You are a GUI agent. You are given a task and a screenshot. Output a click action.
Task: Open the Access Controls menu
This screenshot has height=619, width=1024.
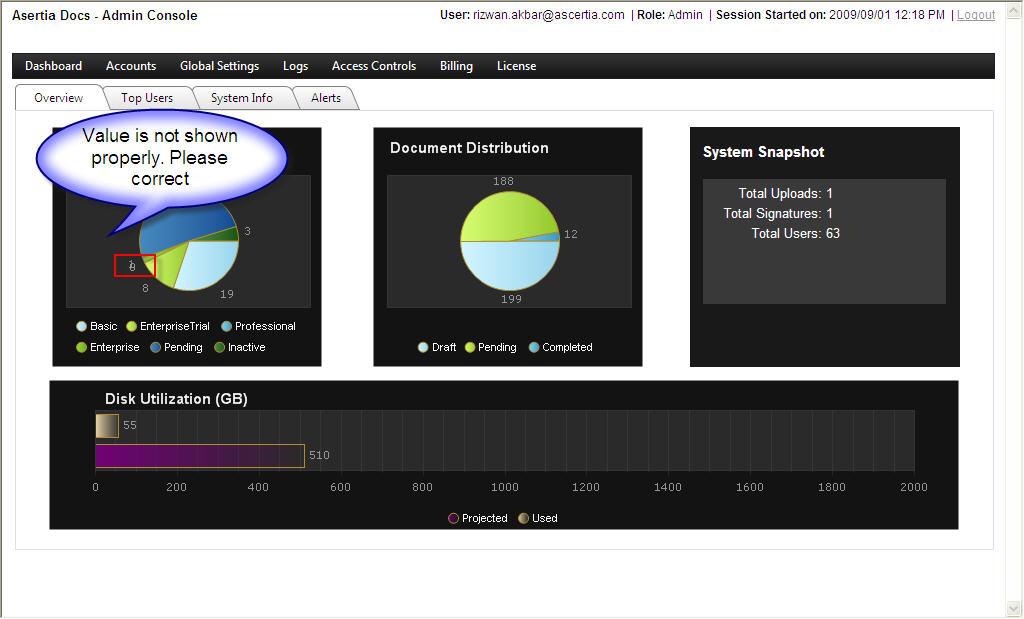(374, 66)
